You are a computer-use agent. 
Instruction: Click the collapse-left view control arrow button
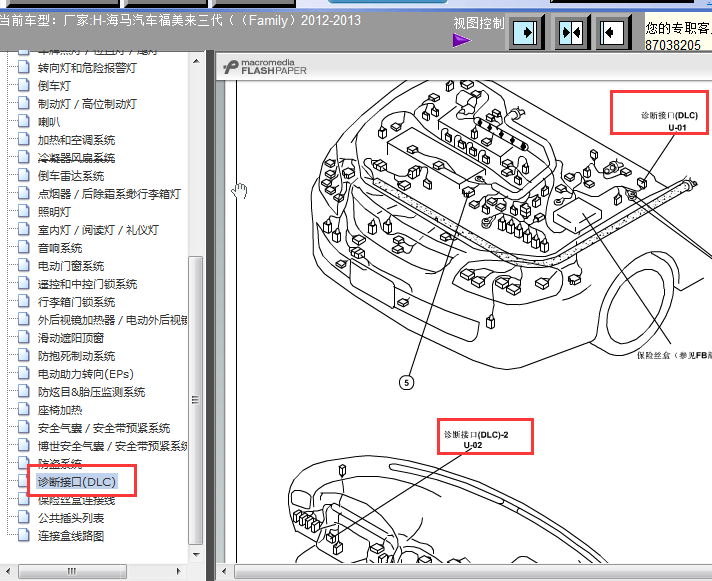pos(612,32)
